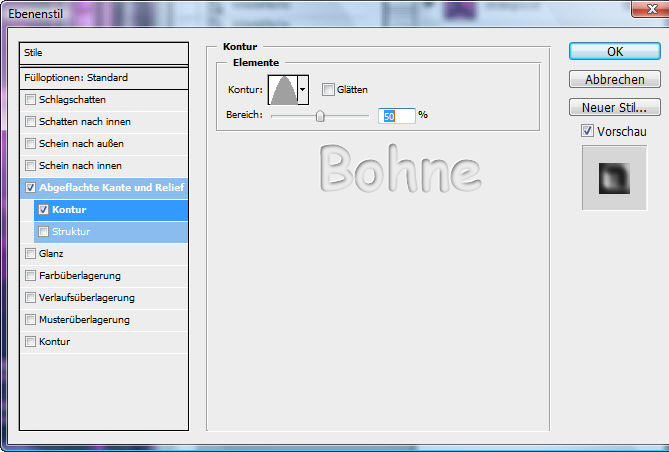Click the Bereich percentage input field
The height and width of the screenshot is (452, 669).
coord(397,116)
